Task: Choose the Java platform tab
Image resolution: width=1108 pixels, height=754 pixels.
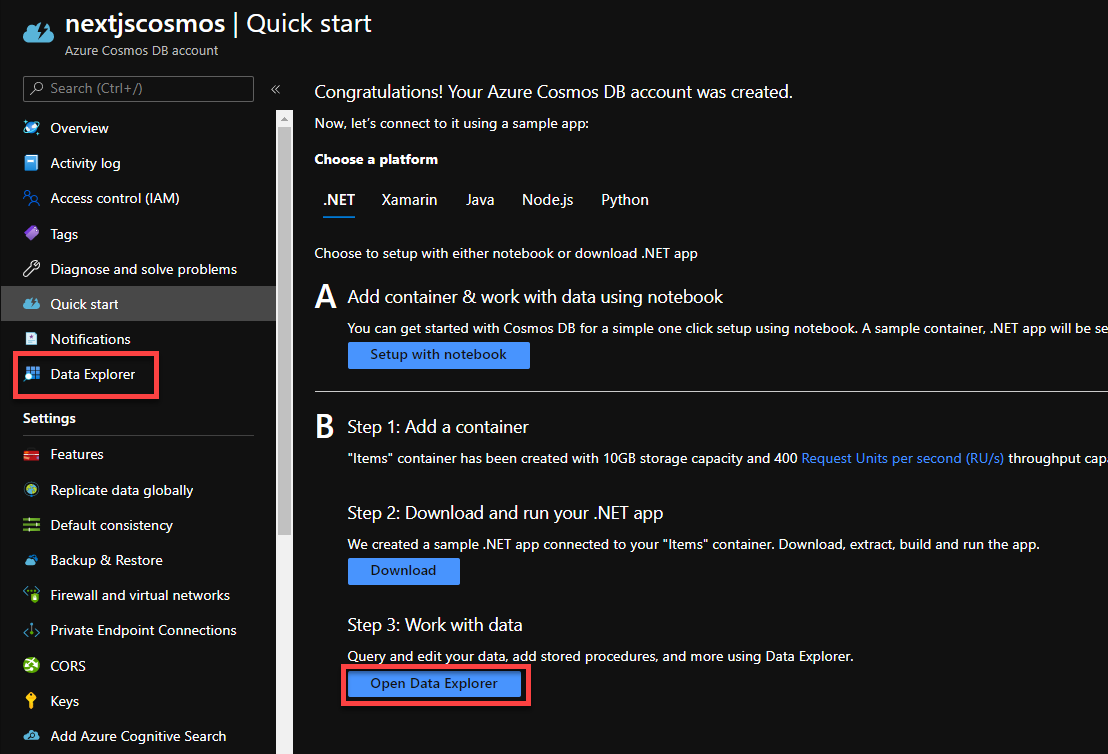Action: click(x=480, y=200)
